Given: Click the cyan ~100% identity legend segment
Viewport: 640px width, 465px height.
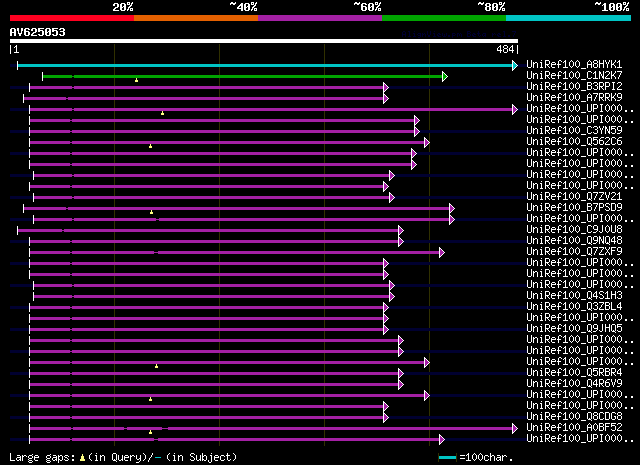Looking at the screenshot, I should pyautogui.click(x=568, y=18).
